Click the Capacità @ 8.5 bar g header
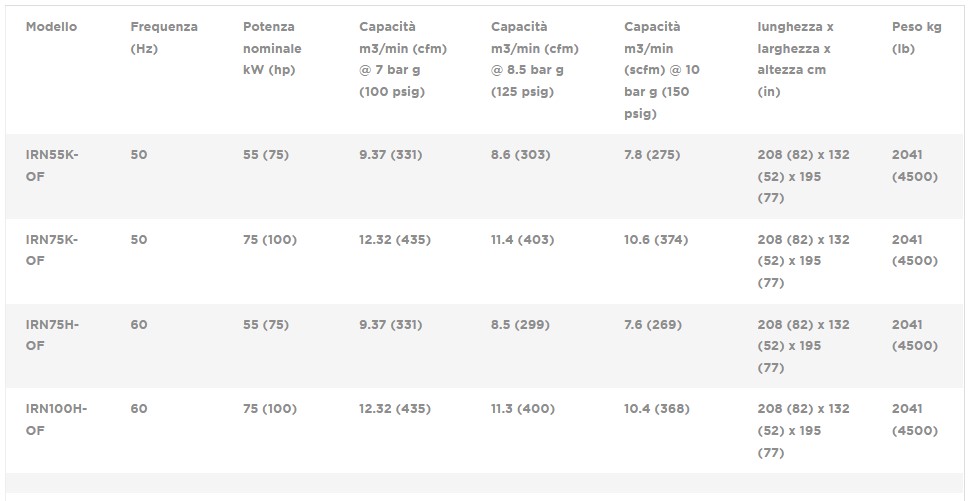 535,59
